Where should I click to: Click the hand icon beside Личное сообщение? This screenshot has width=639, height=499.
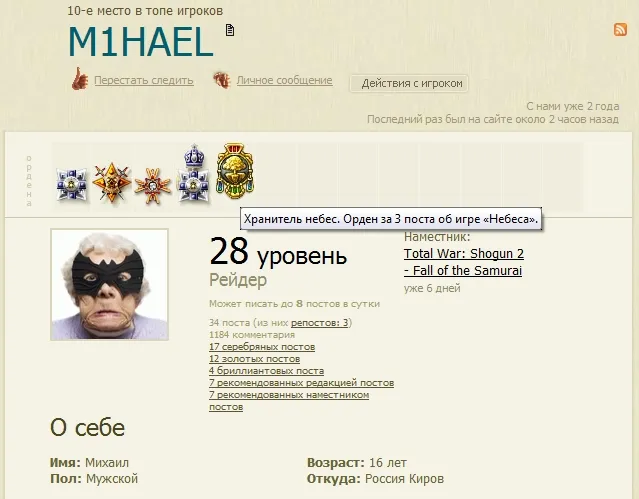[x=222, y=80]
